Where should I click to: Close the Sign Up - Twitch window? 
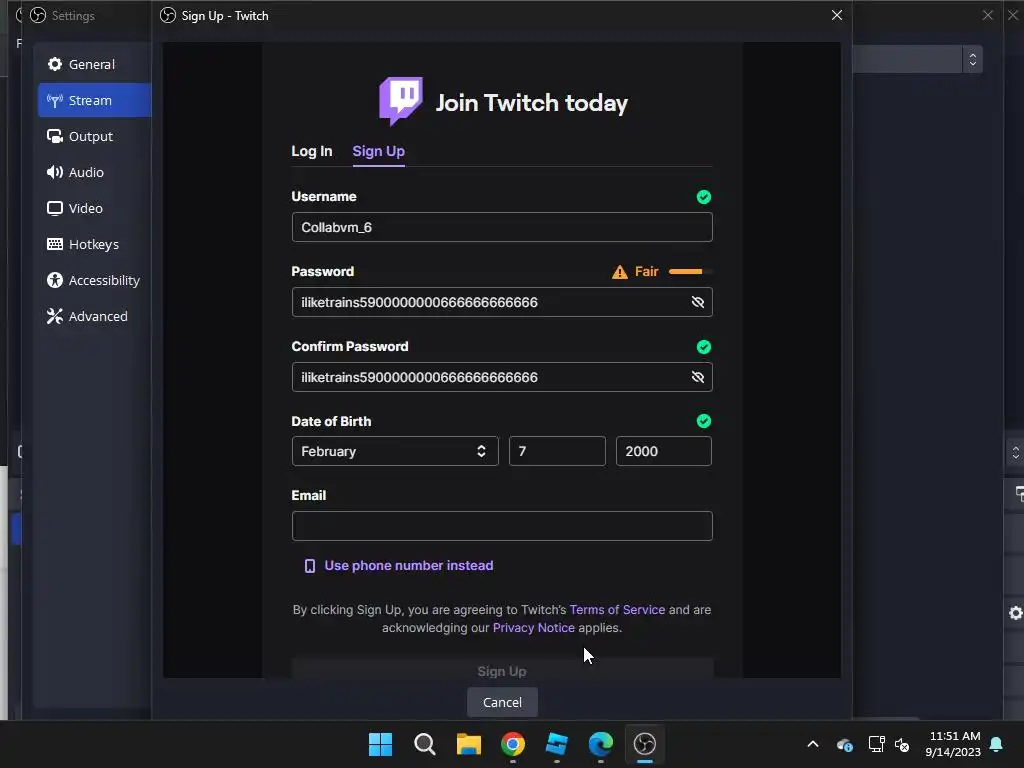point(837,15)
